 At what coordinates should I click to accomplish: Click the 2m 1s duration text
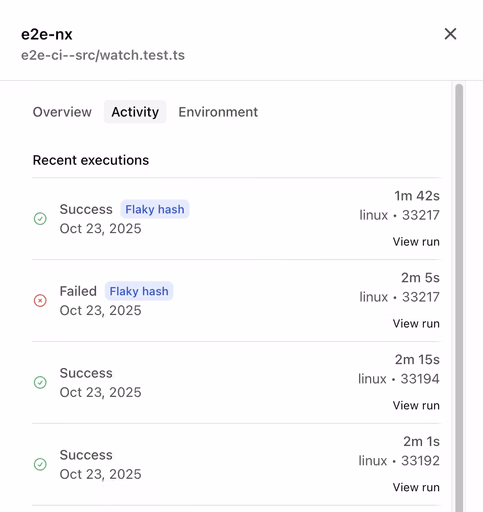pyautogui.click(x=421, y=442)
